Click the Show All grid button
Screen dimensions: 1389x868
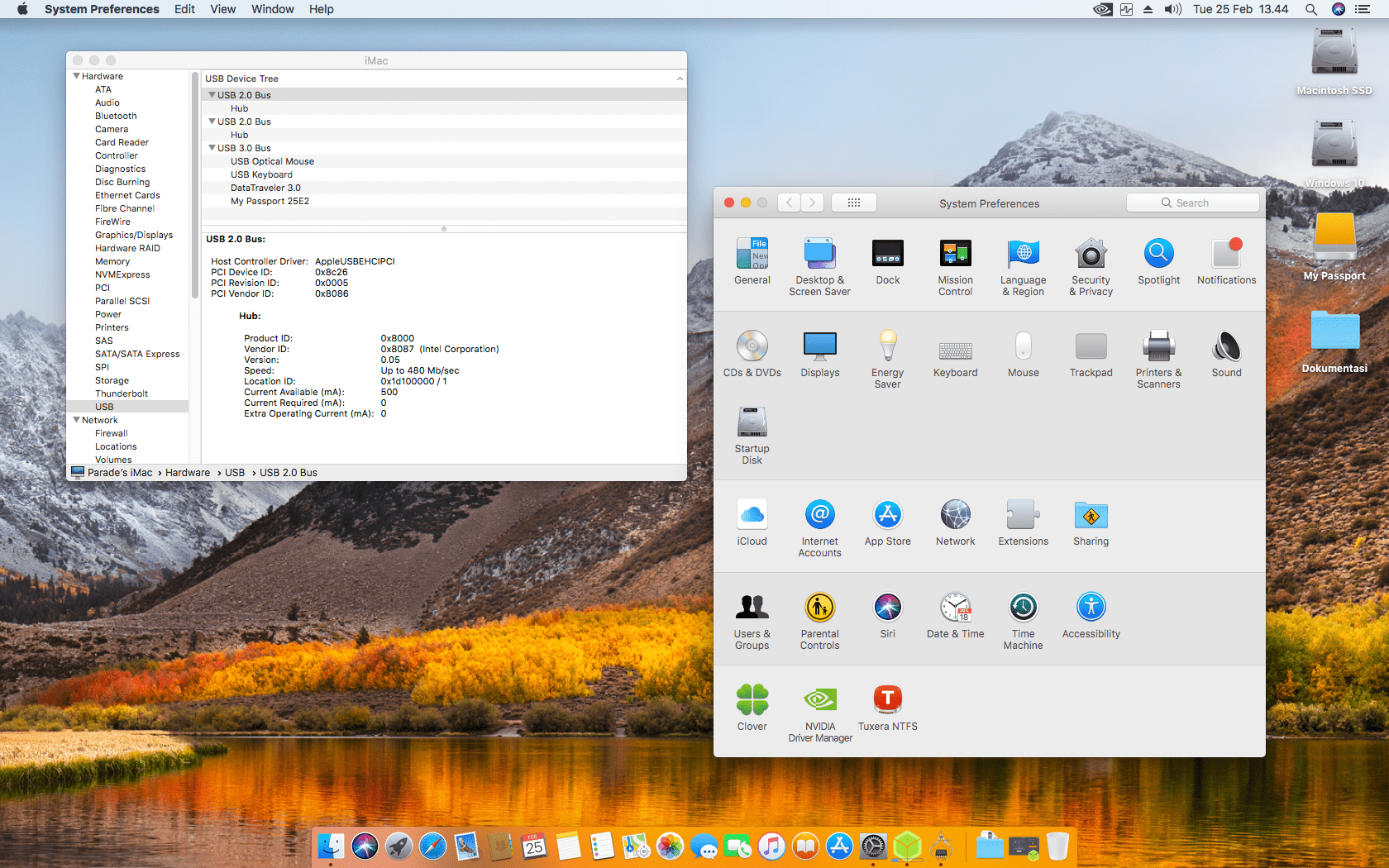[854, 203]
